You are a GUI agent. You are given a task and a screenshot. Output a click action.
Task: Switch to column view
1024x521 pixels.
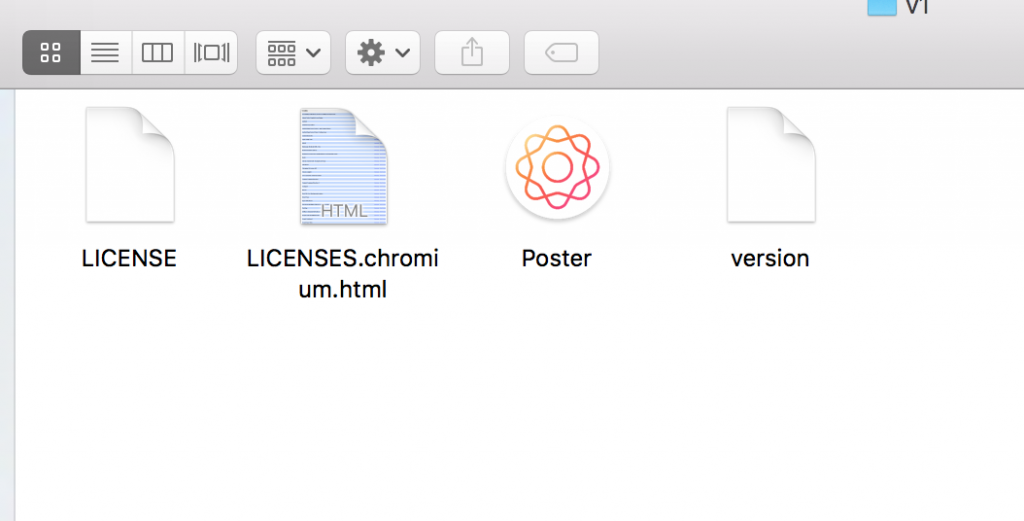(x=158, y=52)
